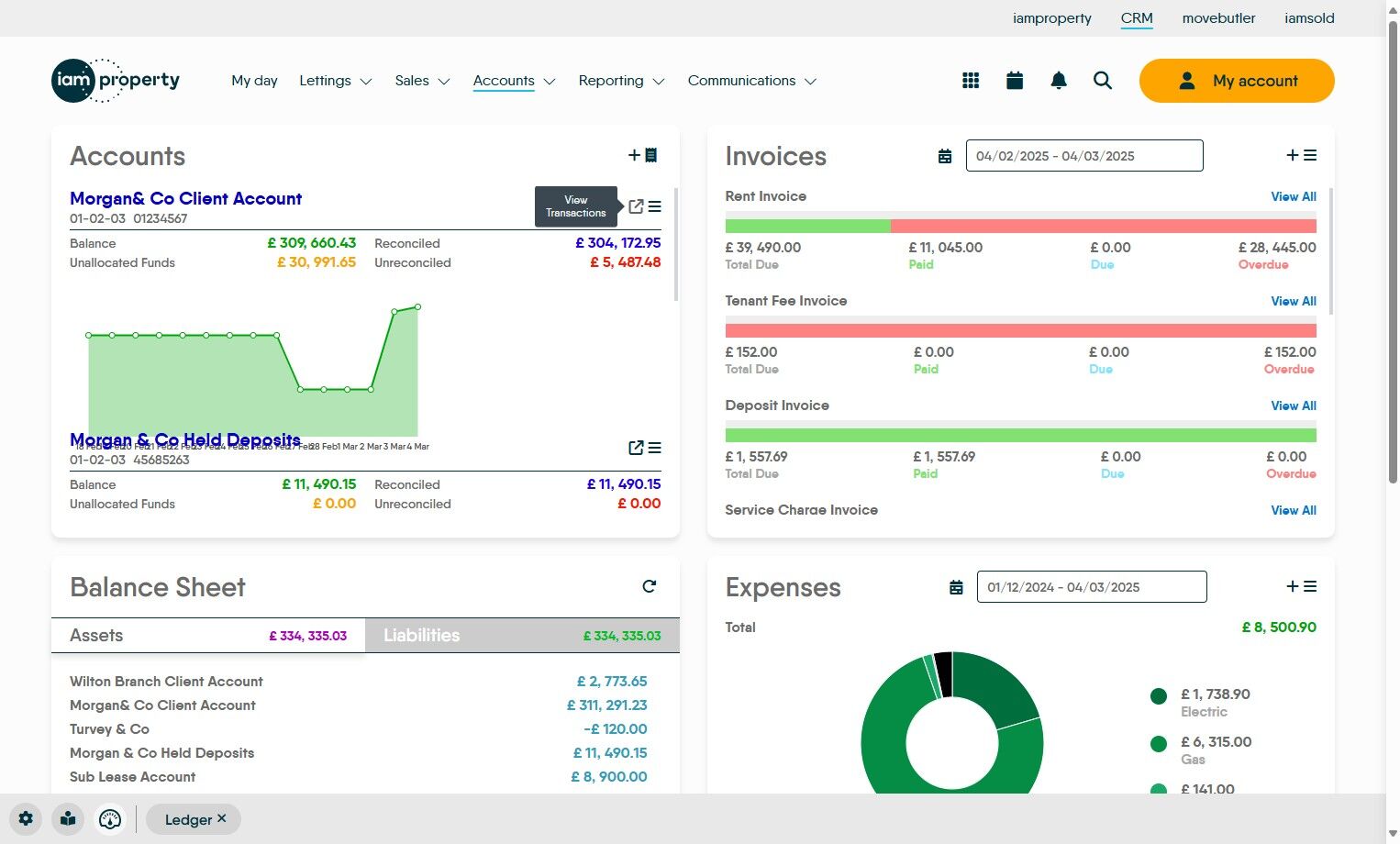Screen dimensions: 1400x844
Task: Open hamburger menu for Morgan & Co Held Deposits
Action: [655, 448]
